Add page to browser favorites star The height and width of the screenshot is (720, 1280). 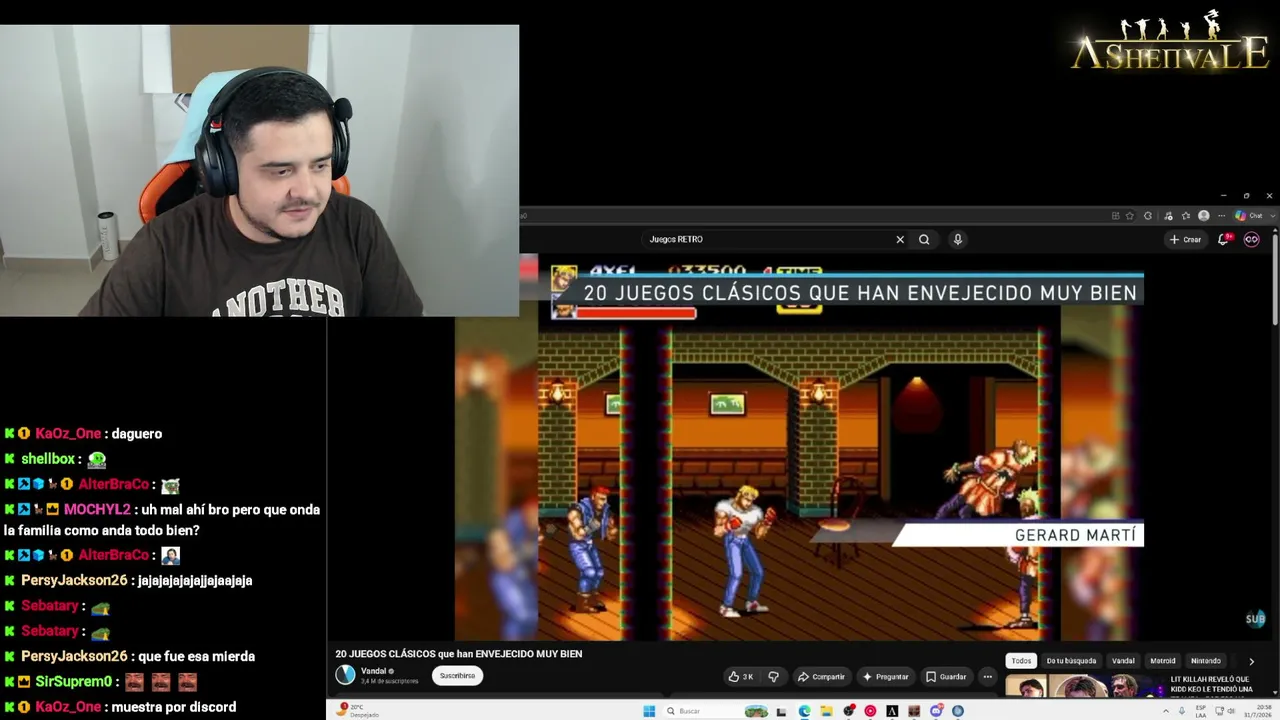[x=1130, y=215]
